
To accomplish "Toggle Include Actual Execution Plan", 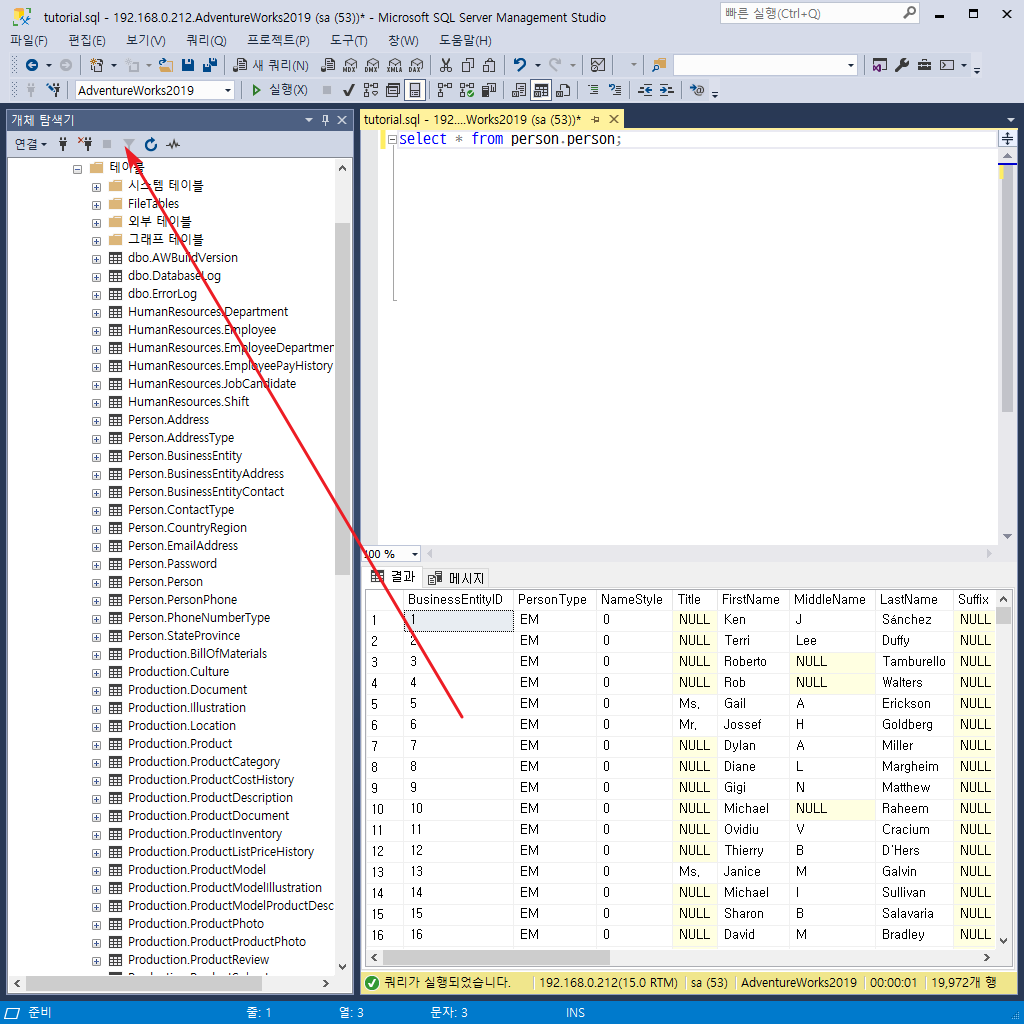I will pyautogui.click(x=445, y=89).
